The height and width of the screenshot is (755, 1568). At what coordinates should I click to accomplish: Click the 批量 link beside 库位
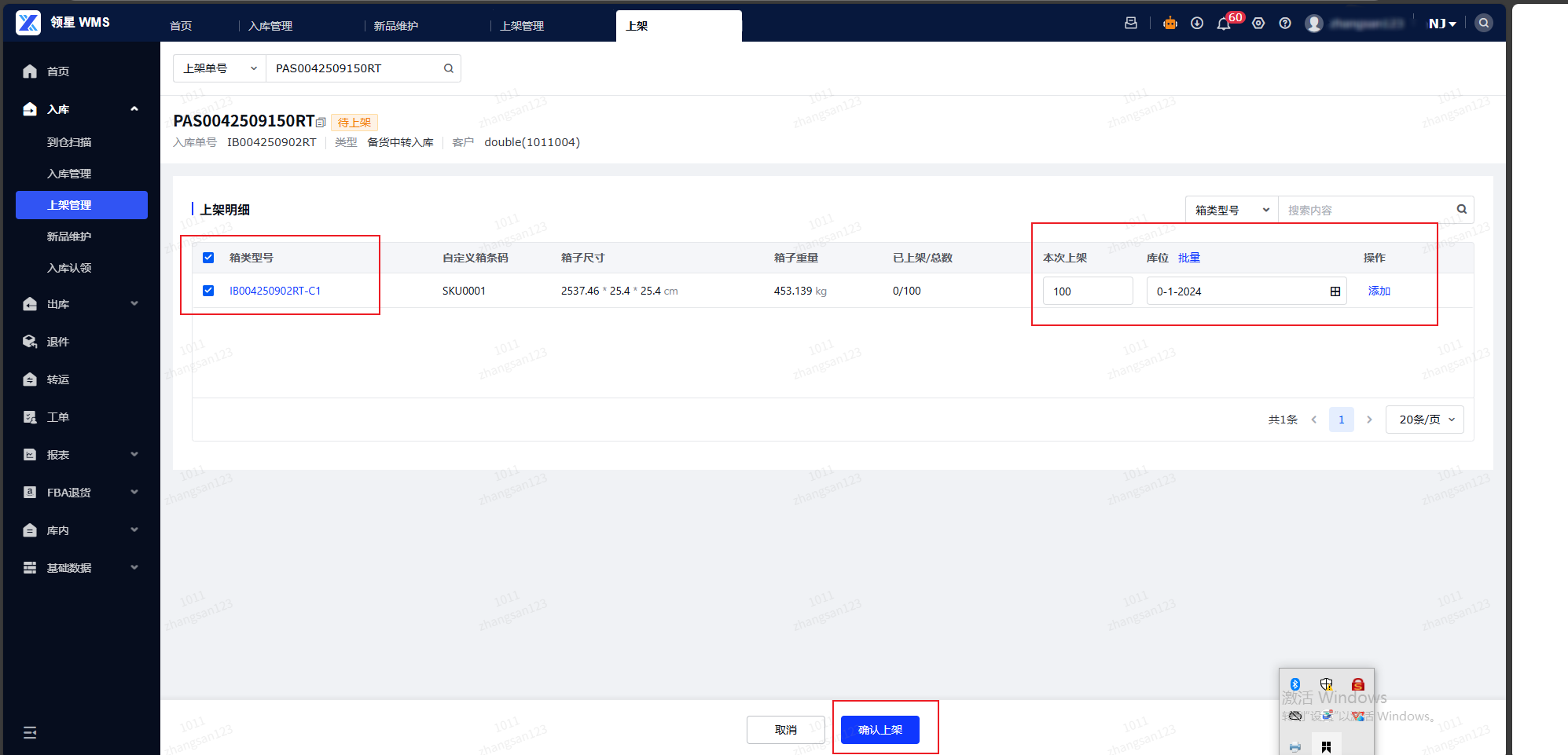(1189, 258)
